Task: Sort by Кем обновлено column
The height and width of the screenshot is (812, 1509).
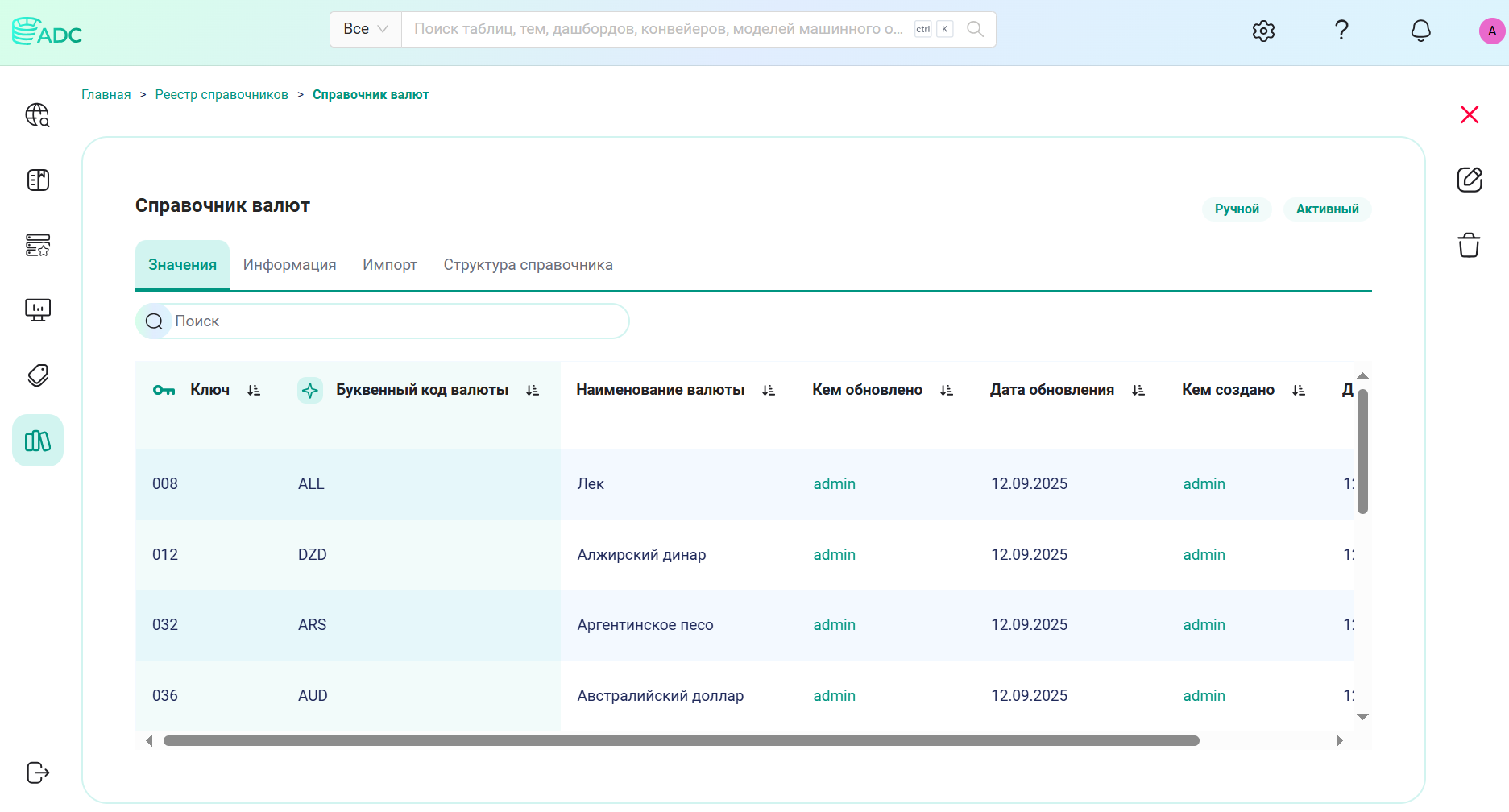Action: [947, 390]
